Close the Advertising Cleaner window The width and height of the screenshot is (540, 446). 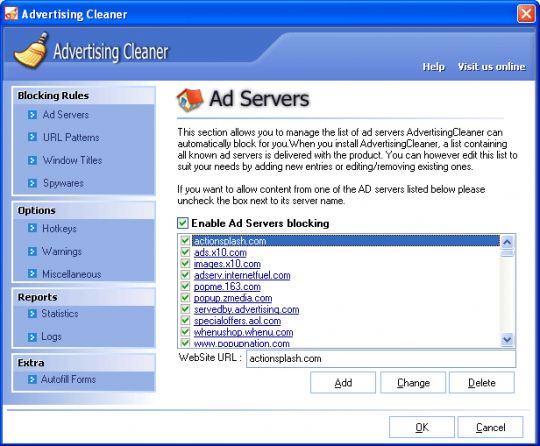tap(526, 14)
